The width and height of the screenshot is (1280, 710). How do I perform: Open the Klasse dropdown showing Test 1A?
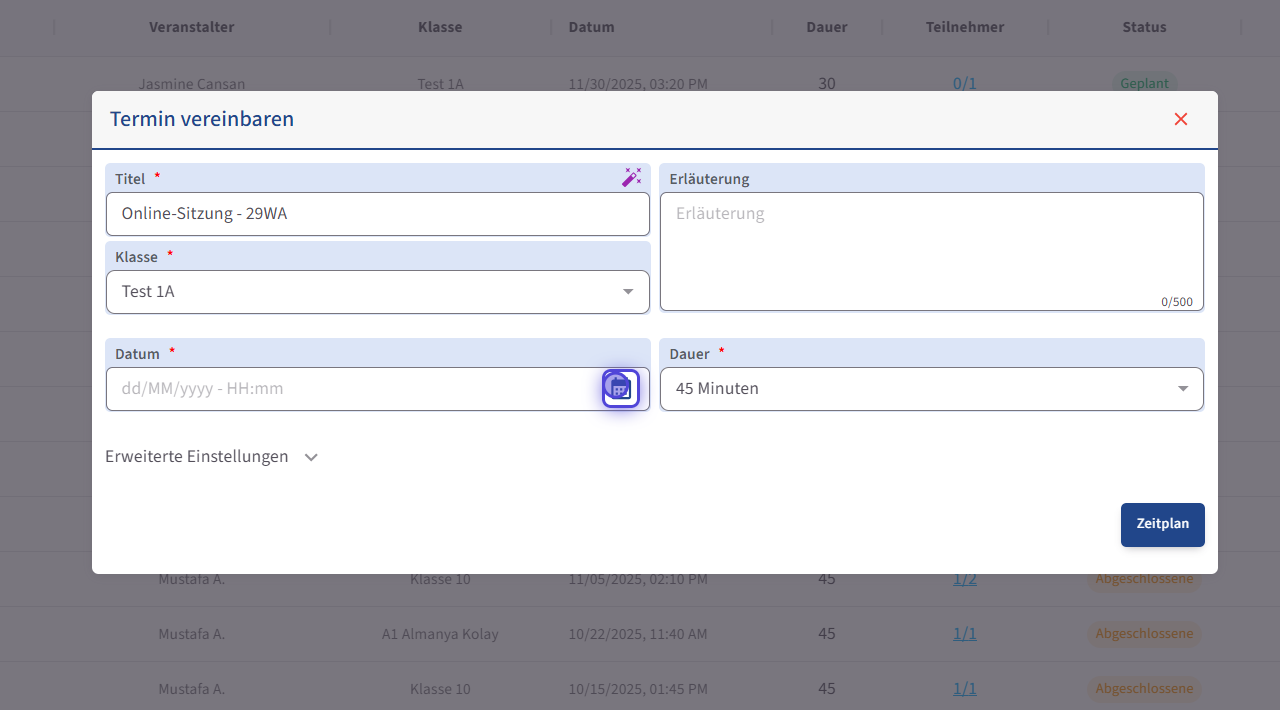click(x=377, y=292)
